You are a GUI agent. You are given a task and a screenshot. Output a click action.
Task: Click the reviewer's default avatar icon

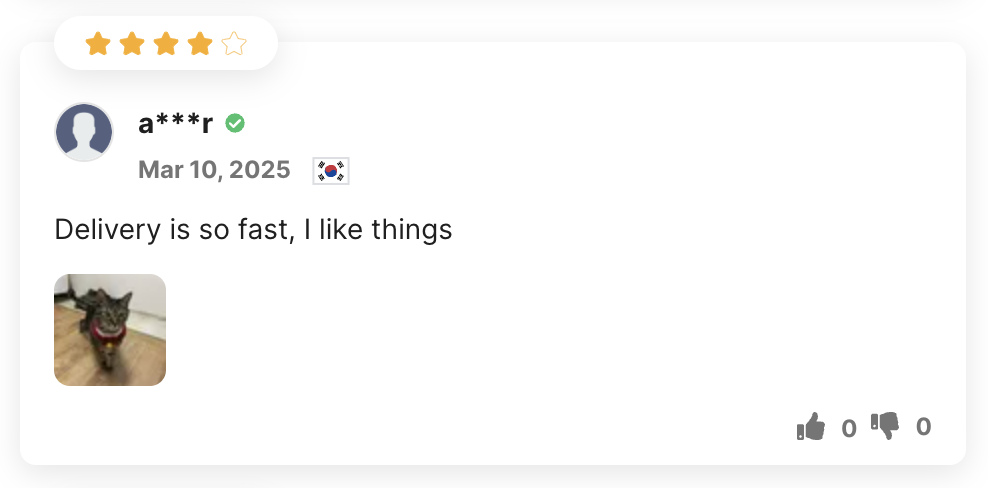[x=84, y=132]
